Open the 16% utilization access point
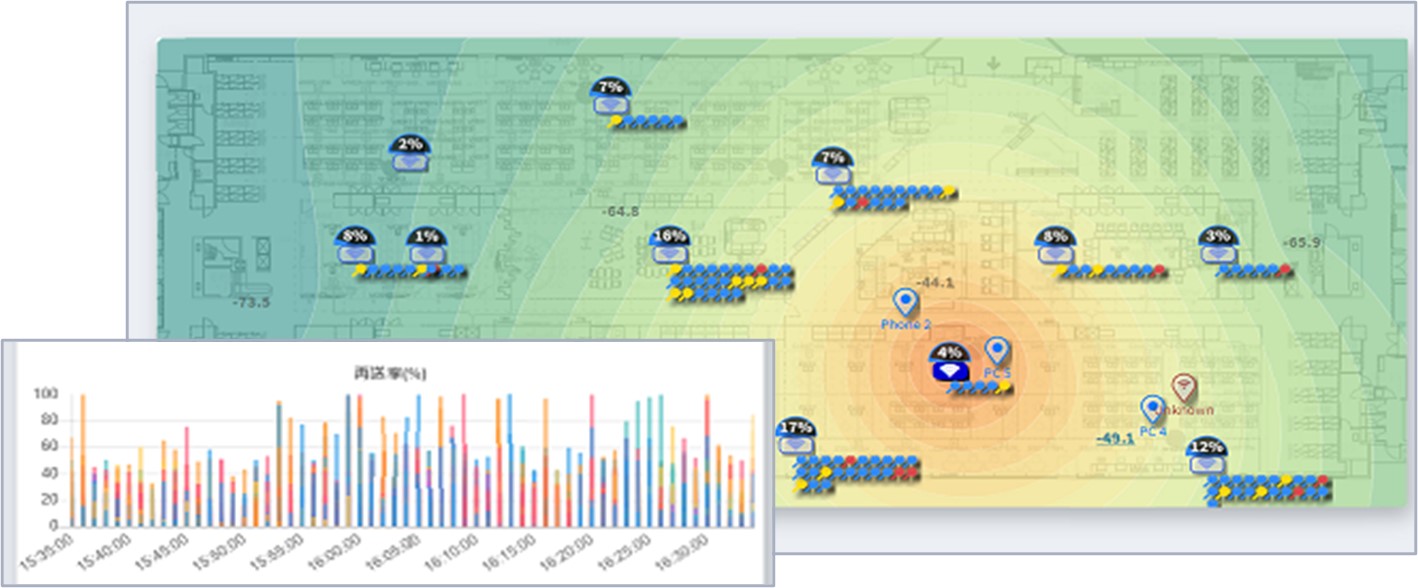The height and width of the screenshot is (588, 1418). coord(668,248)
